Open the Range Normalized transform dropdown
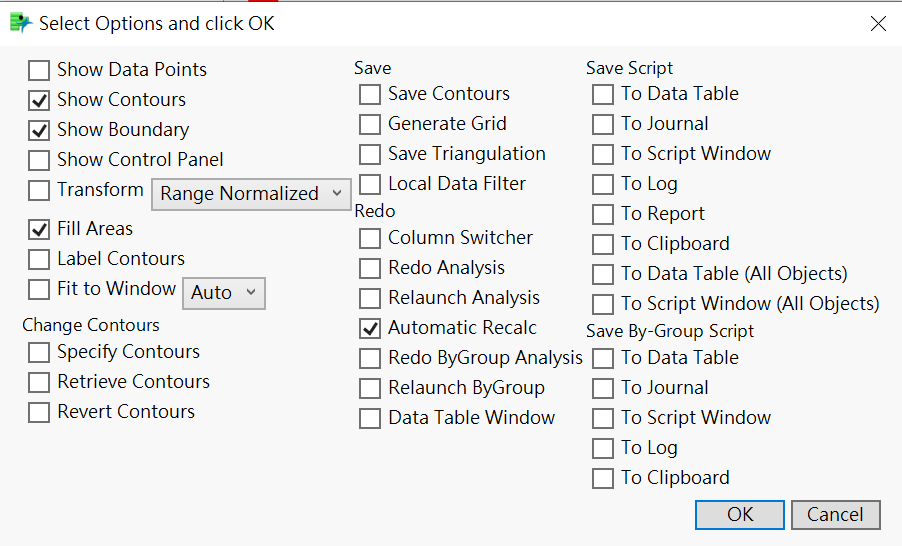This screenshot has width=902, height=546. (x=251, y=194)
